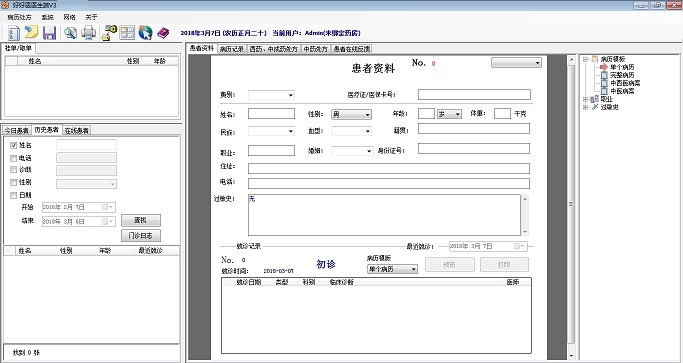Click the 预约 button
Screen dimensions: 683x363
(450, 265)
